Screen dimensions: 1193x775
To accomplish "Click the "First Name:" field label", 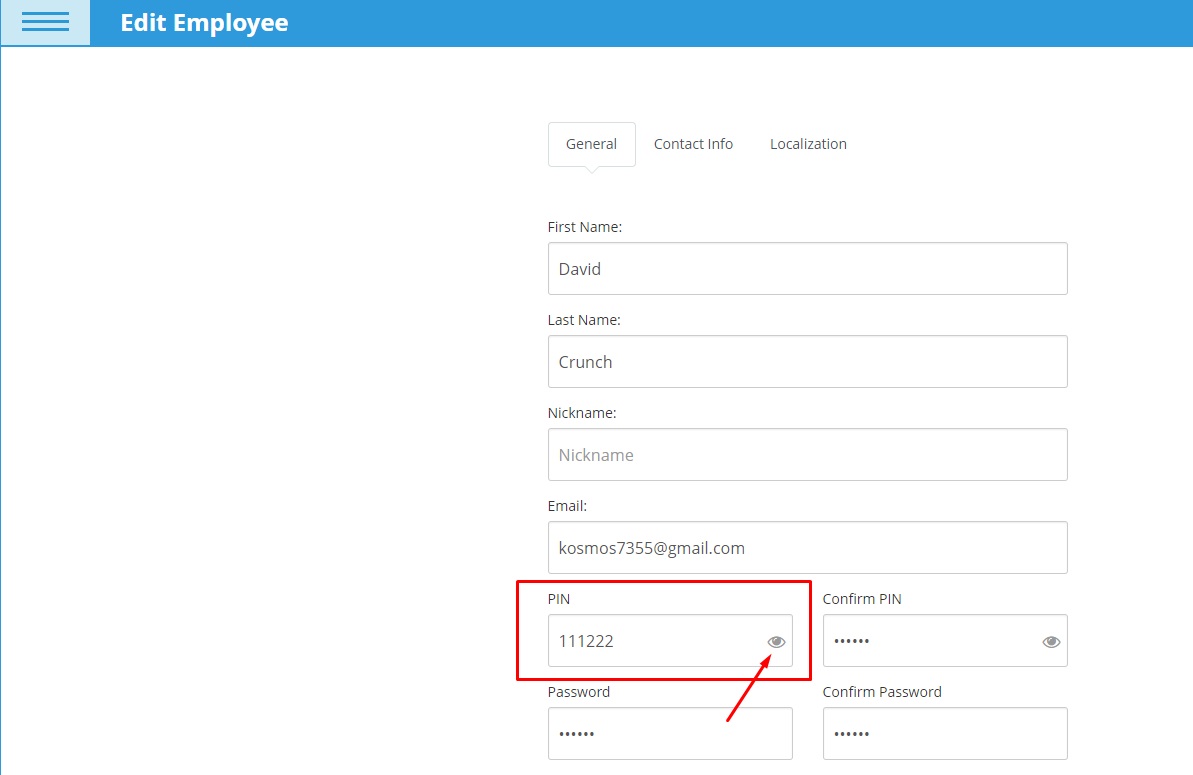I will (x=585, y=227).
